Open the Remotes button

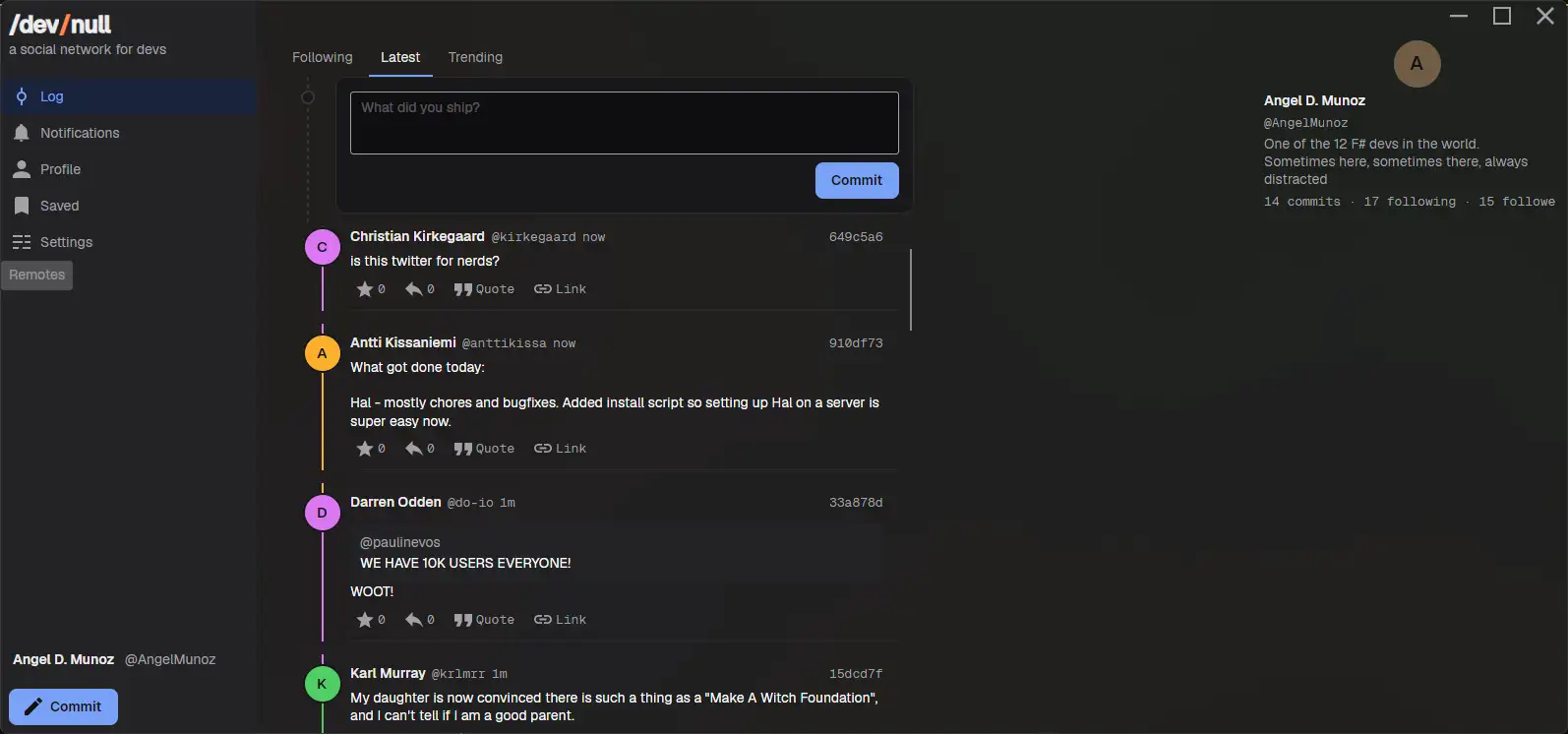[37, 275]
